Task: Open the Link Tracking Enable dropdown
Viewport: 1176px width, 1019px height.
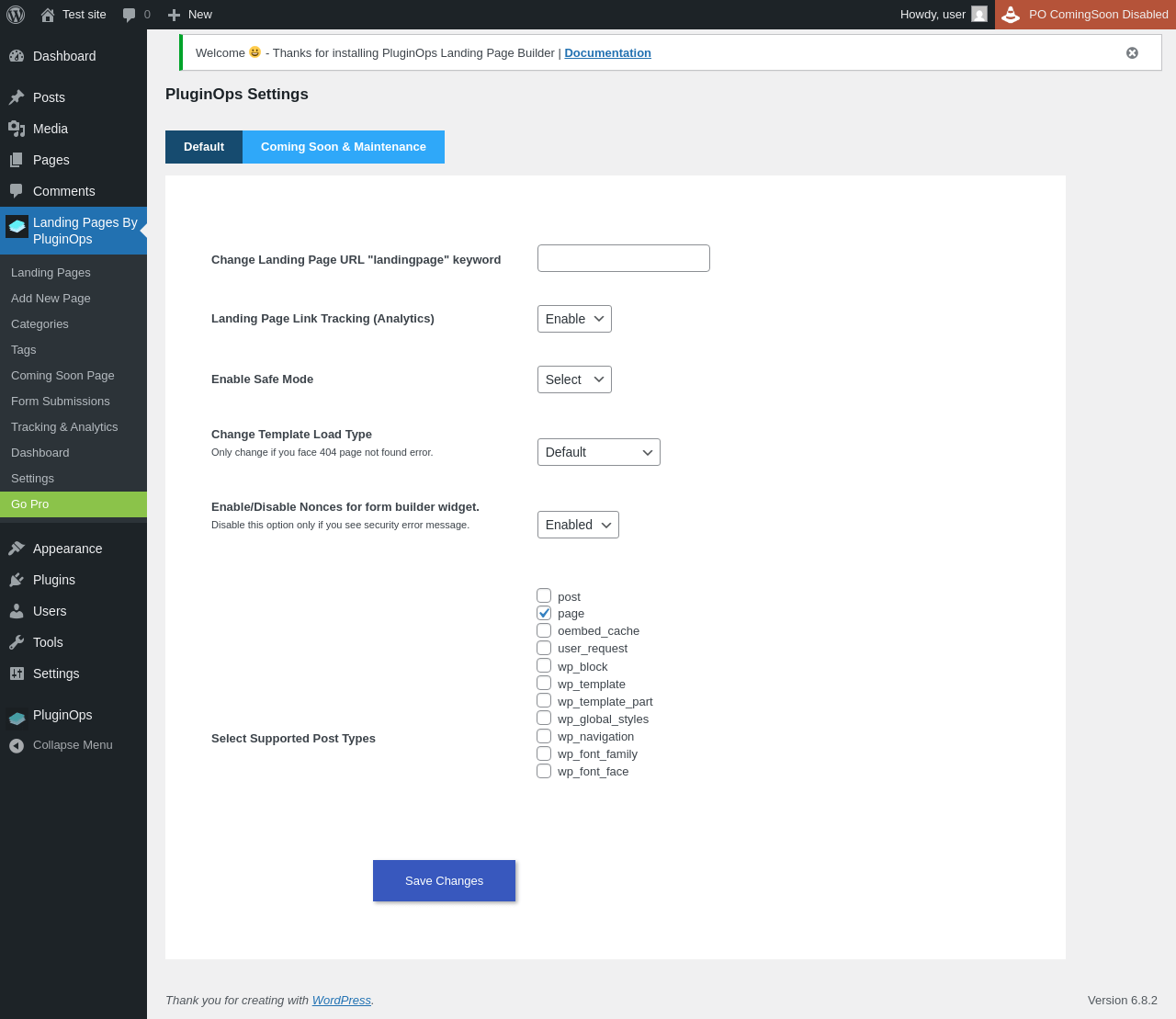Action: click(574, 319)
